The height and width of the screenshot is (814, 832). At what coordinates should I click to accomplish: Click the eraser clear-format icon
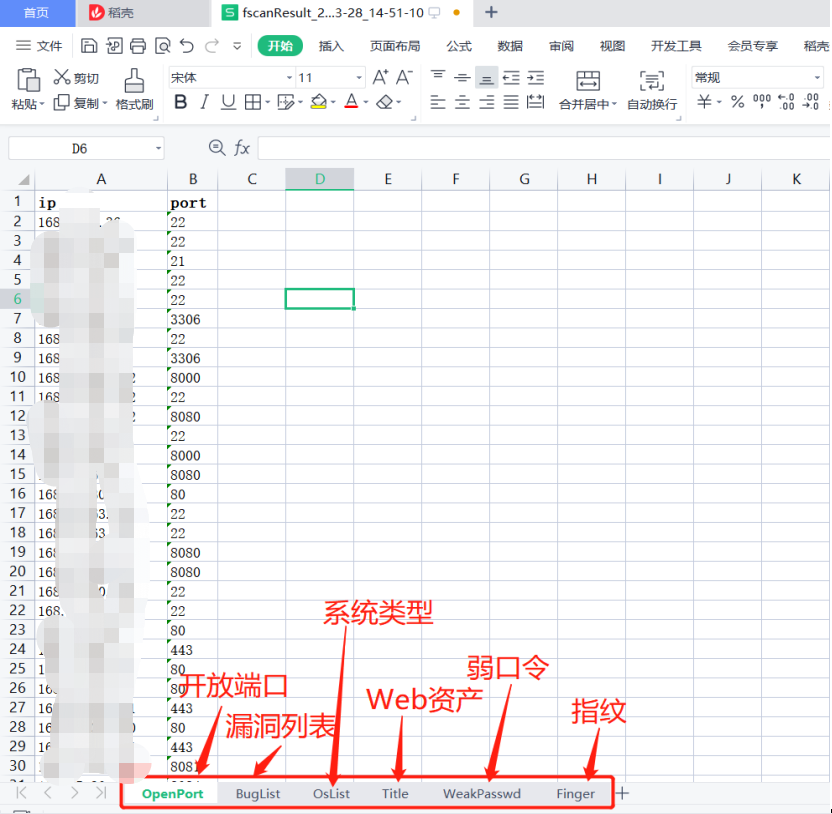click(384, 101)
